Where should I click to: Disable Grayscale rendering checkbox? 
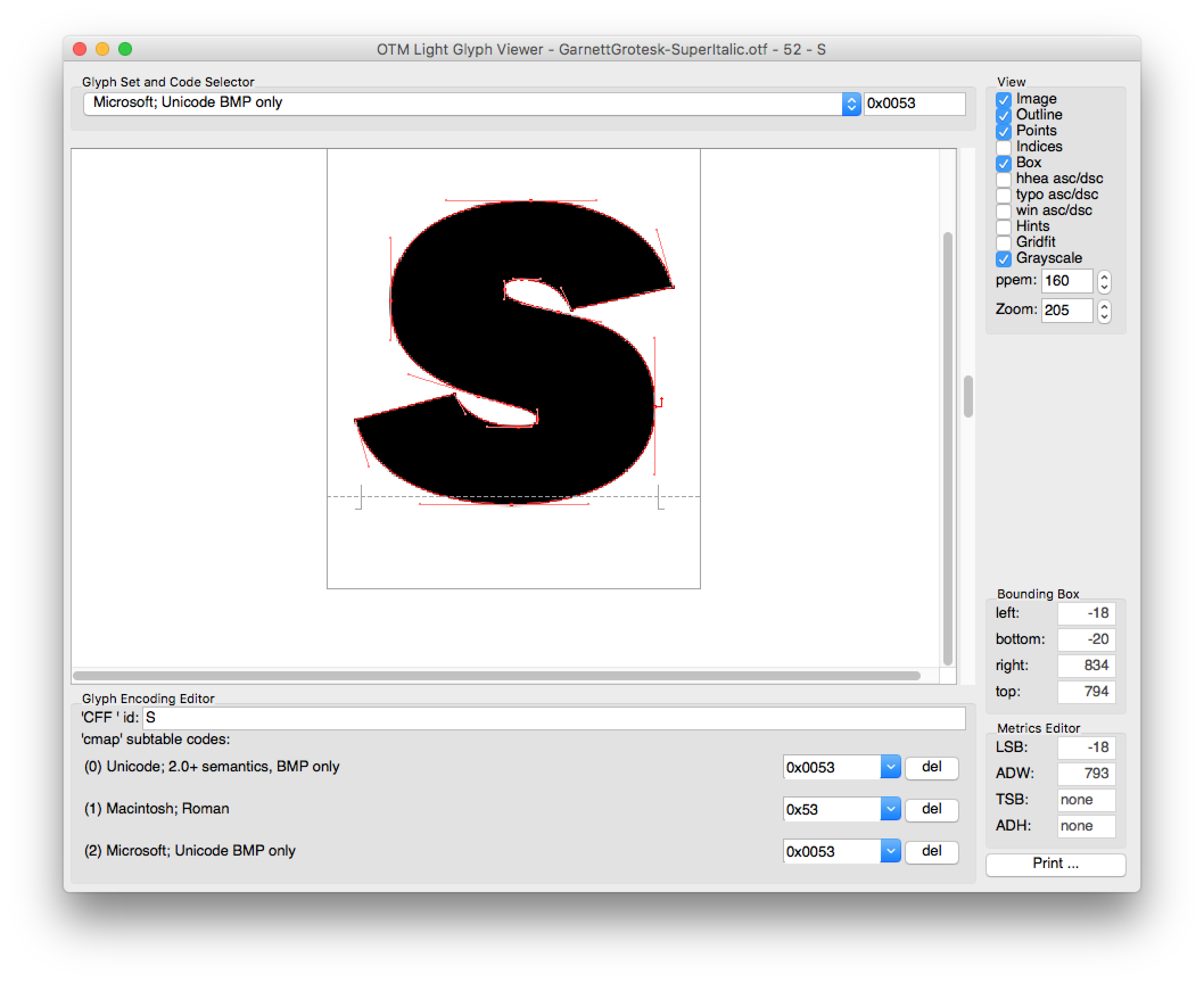(x=1003, y=259)
